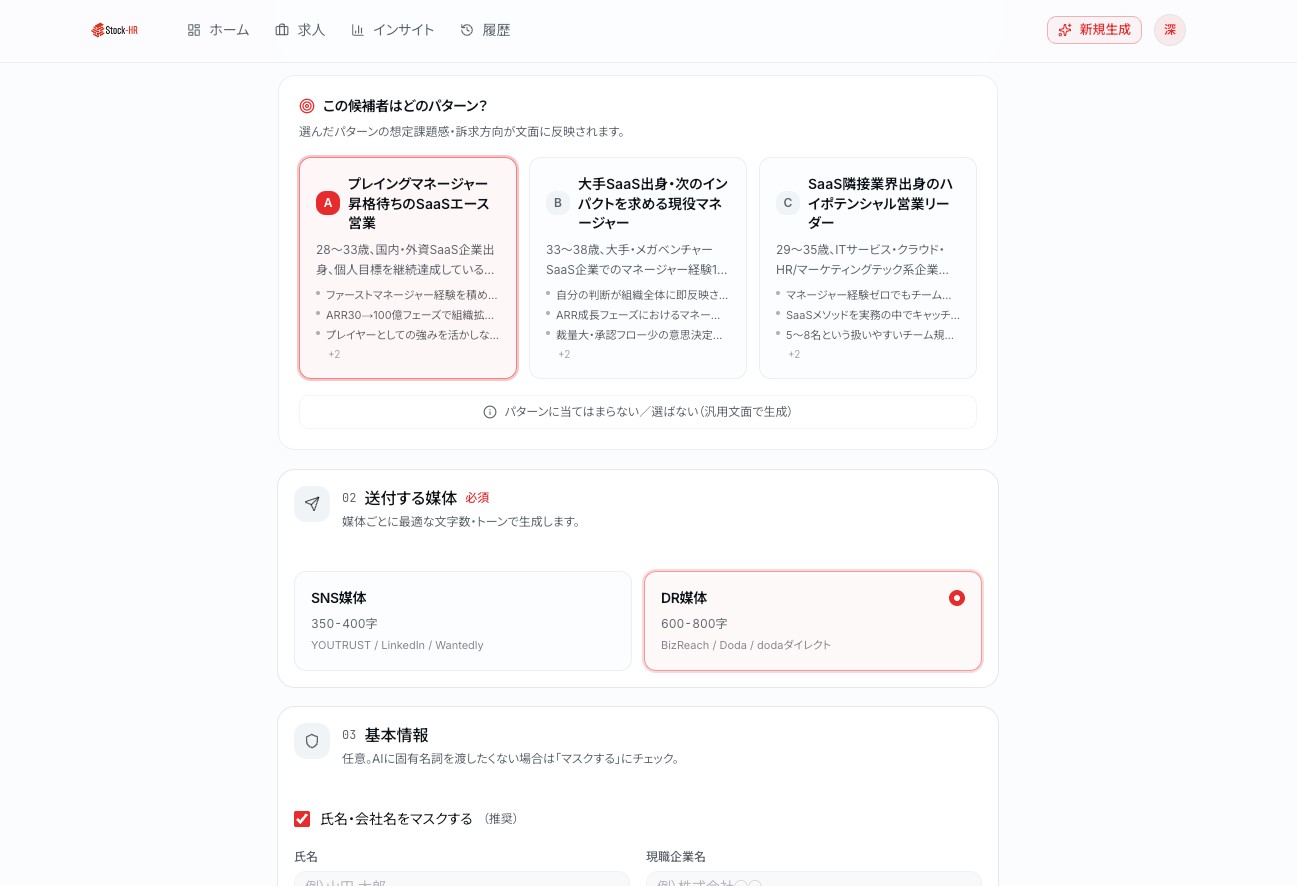
Task: Click the 02 送付する媒体 heading
Action: click(399, 498)
